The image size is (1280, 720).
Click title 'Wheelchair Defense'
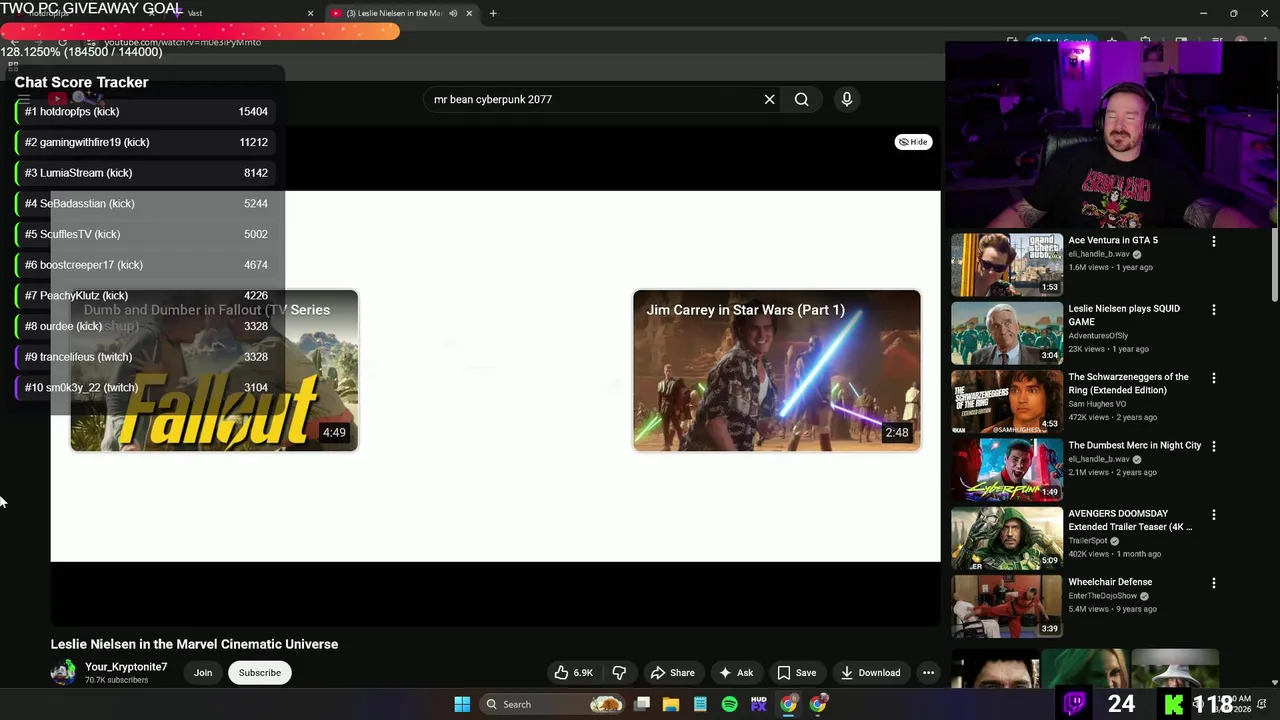[1110, 582]
